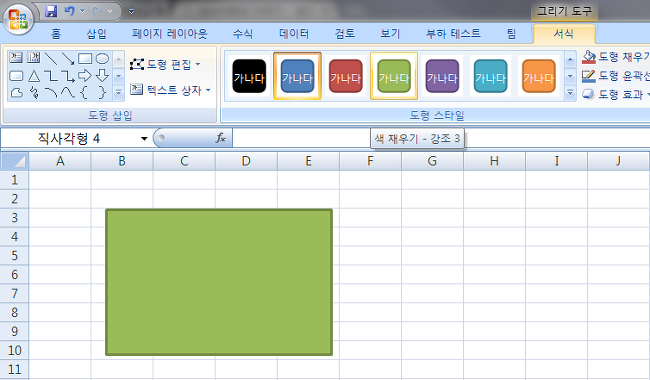
Task: Open the 팀 tab
Action: pyautogui.click(x=511, y=34)
